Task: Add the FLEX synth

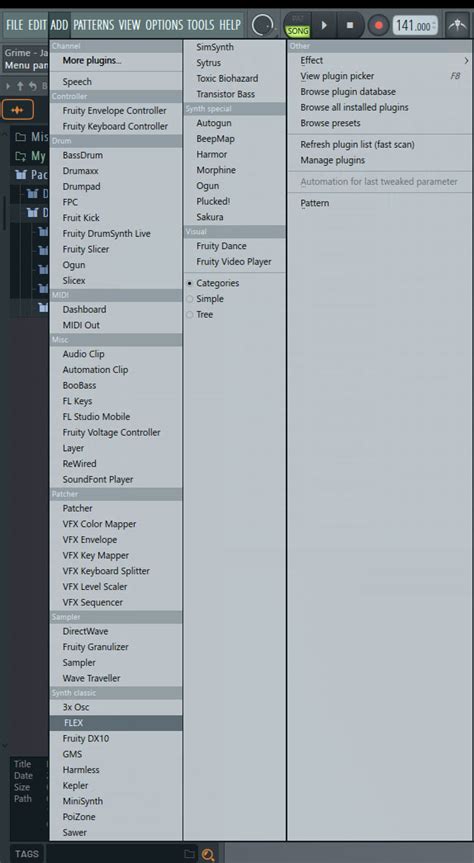Action: click(x=116, y=723)
